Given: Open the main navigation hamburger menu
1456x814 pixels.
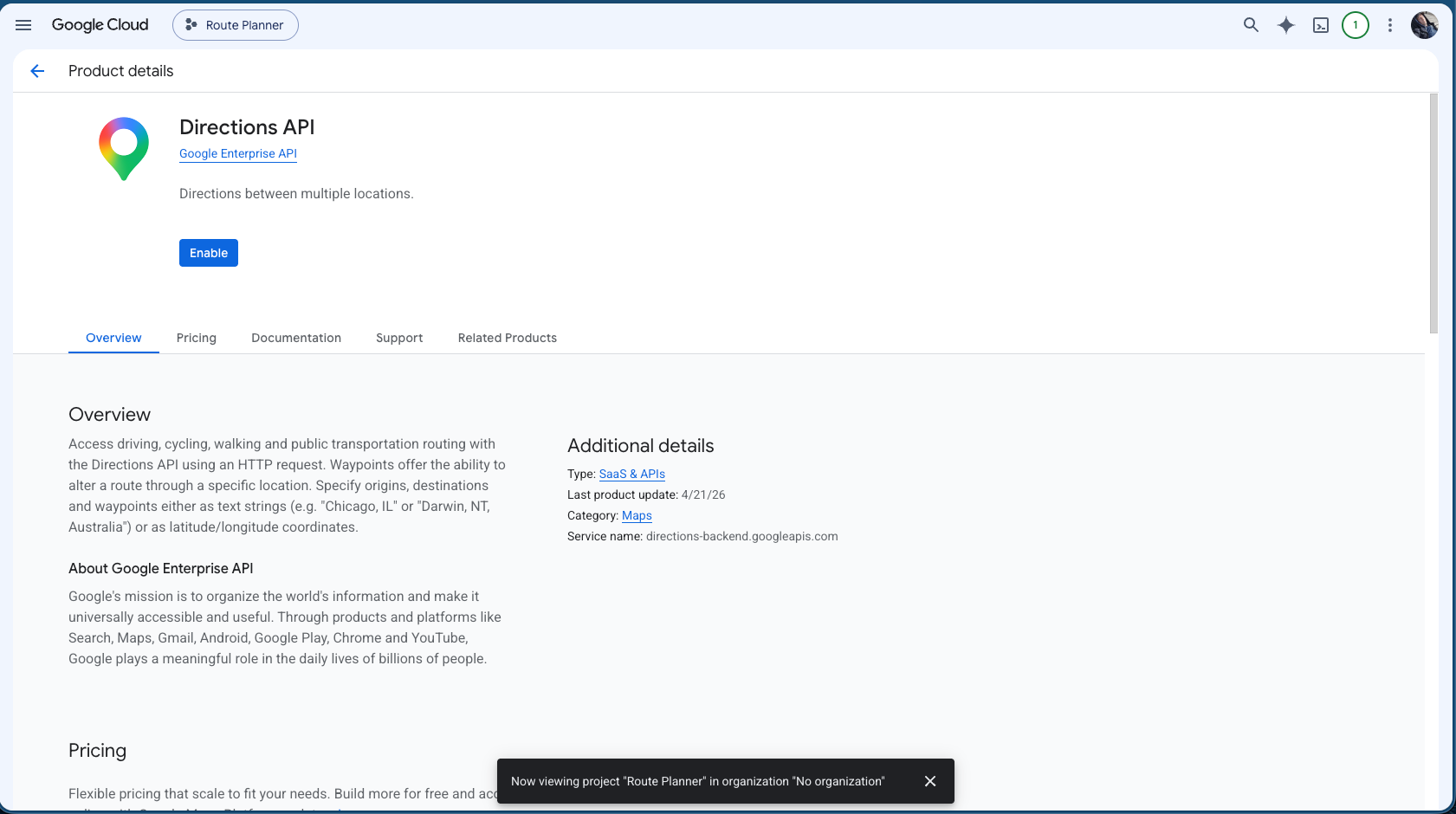Looking at the screenshot, I should click(x=23, y=25).
